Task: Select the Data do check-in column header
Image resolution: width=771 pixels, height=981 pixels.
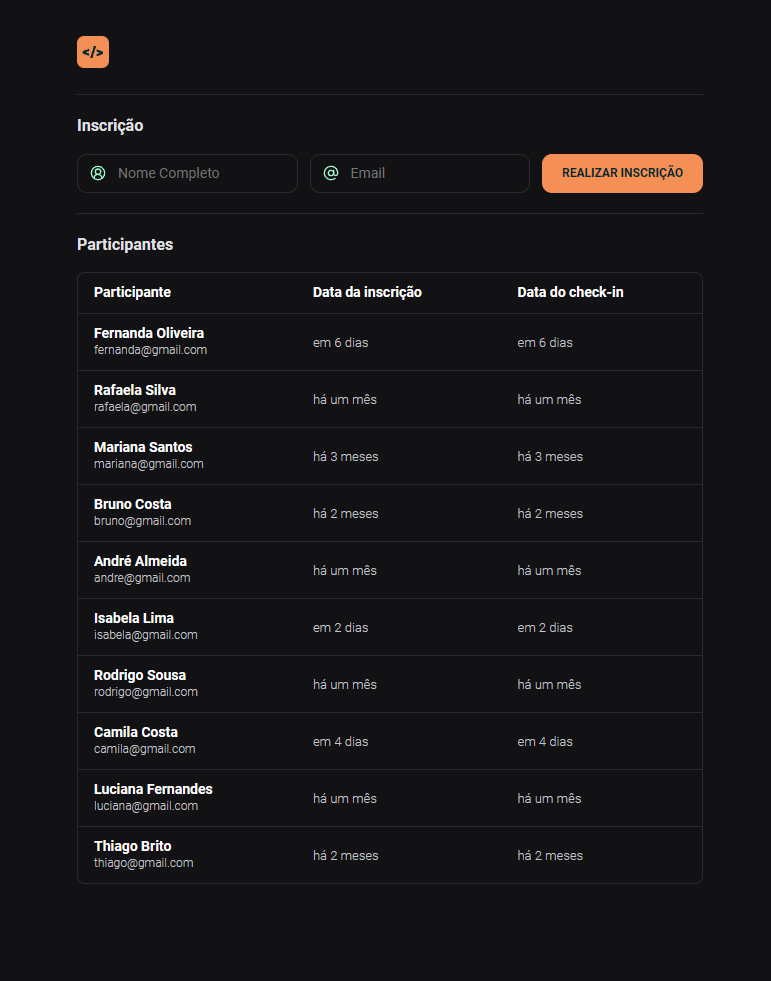Action: tap(570, 292)
